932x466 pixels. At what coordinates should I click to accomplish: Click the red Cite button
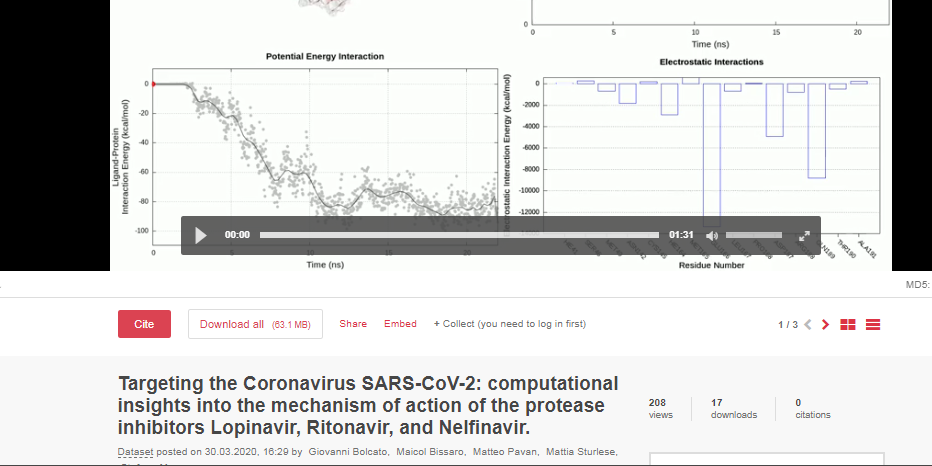(x=144, y=324)
